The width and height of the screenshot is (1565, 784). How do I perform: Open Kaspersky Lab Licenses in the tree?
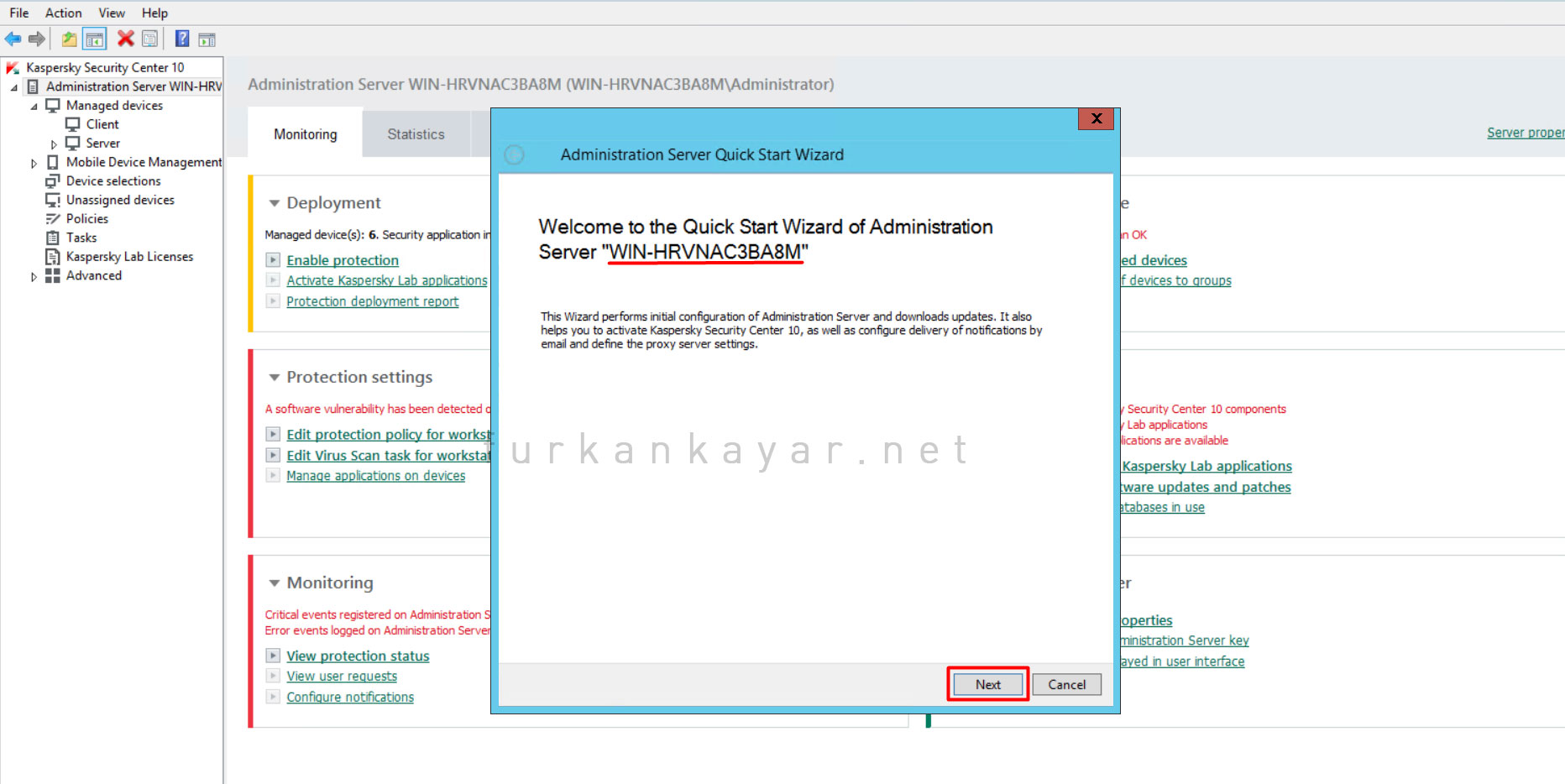pyautogui.click(x=129, y=256)
